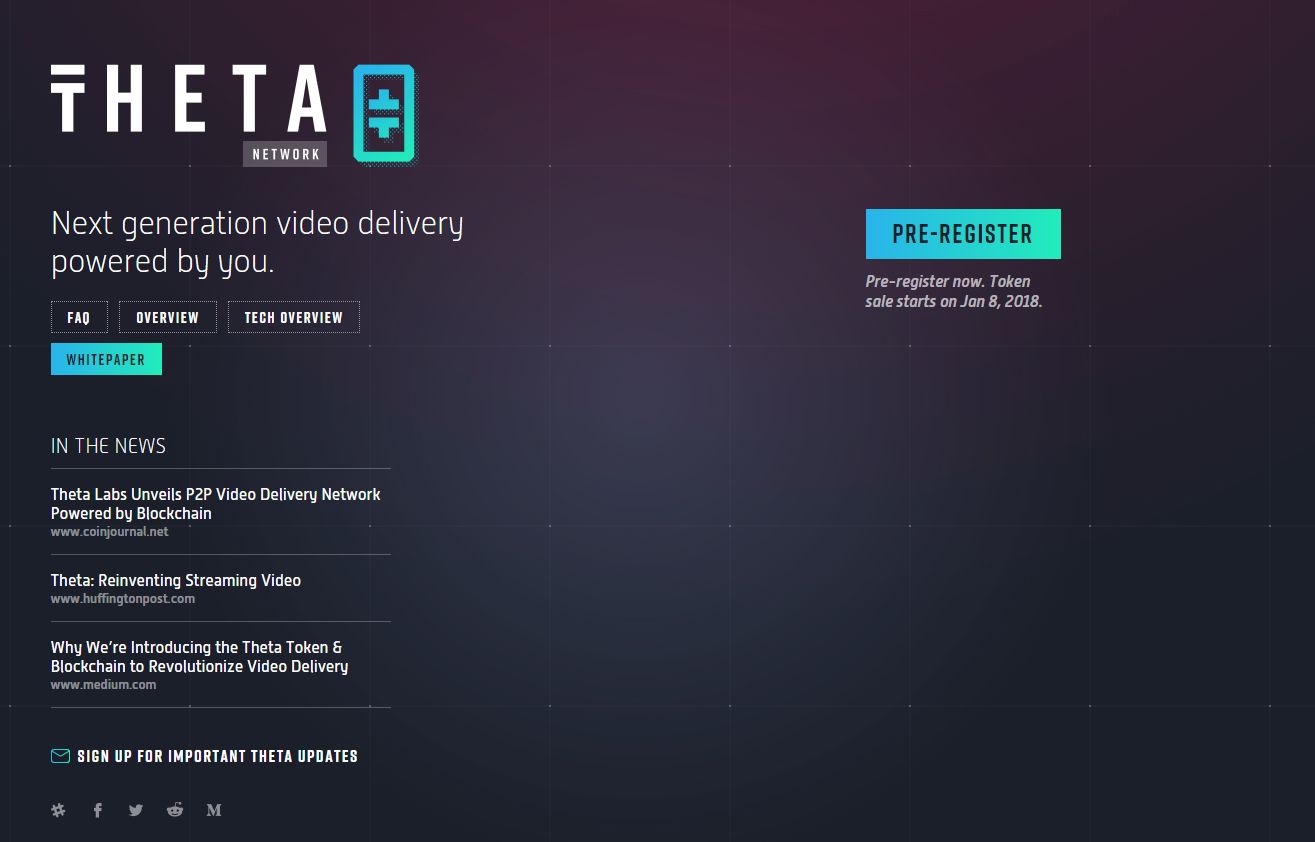
Task: Open Theta: Reinventing Streaming Video article
Action: (x=176, y=580)
